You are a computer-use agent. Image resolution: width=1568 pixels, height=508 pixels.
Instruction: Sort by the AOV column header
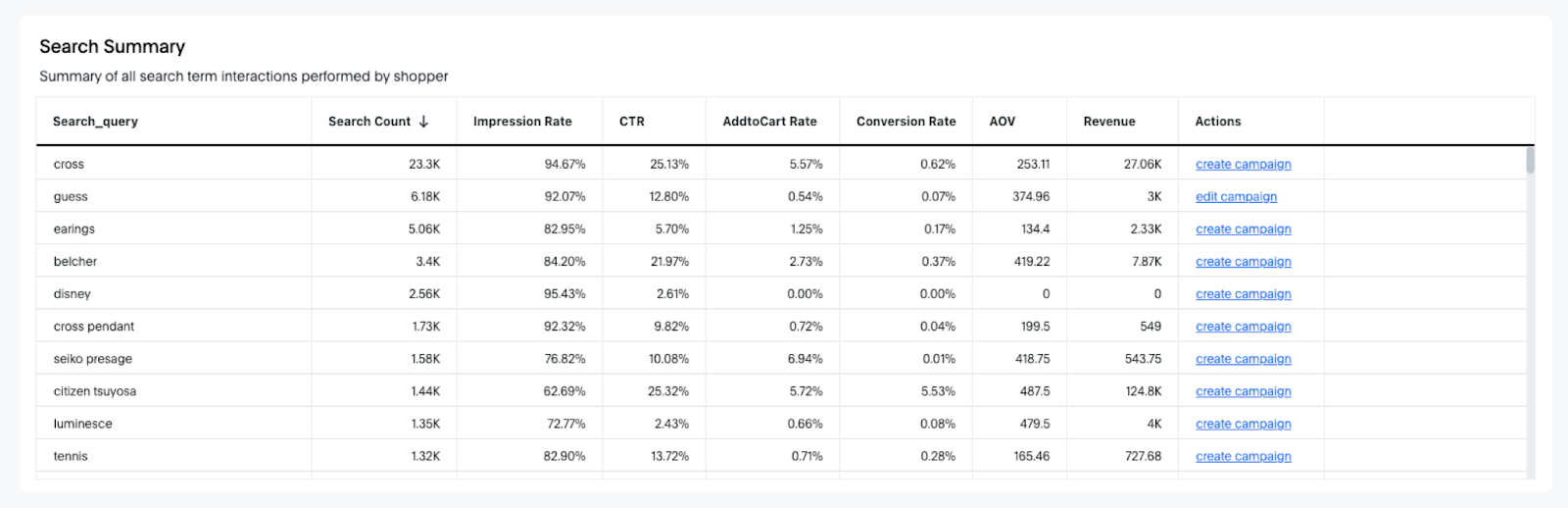[1003, 122]
